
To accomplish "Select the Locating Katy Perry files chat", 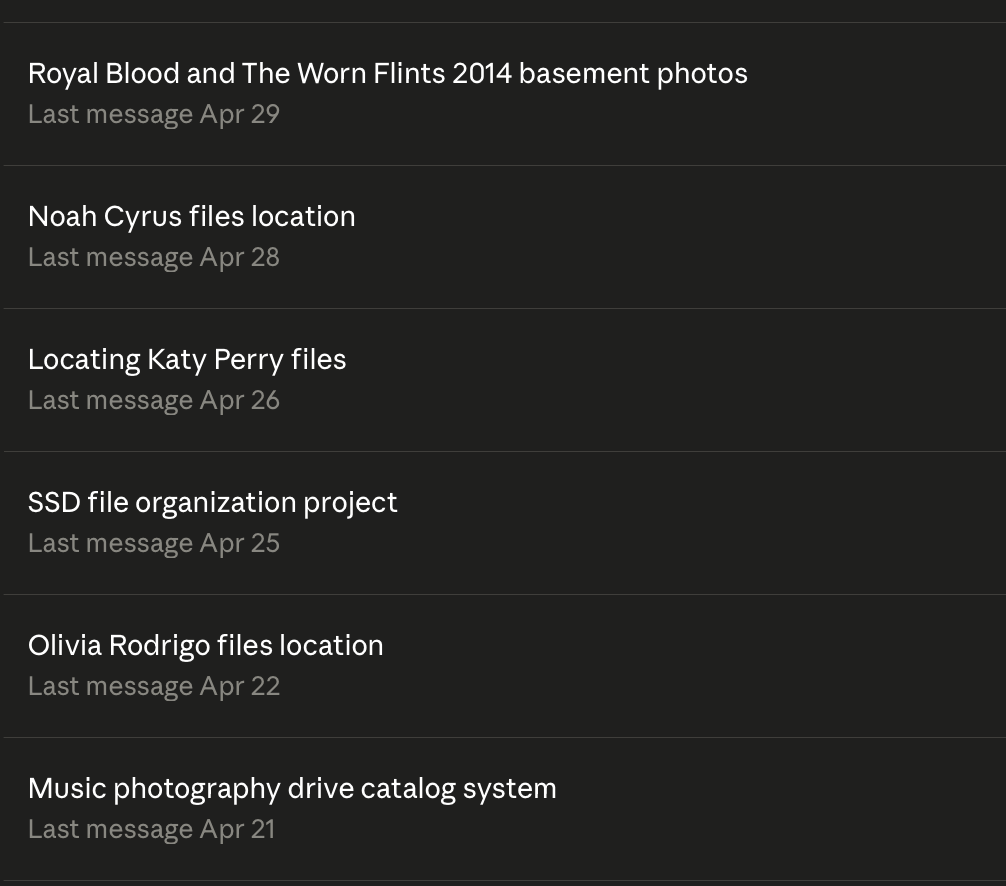I will coord(504,380).
